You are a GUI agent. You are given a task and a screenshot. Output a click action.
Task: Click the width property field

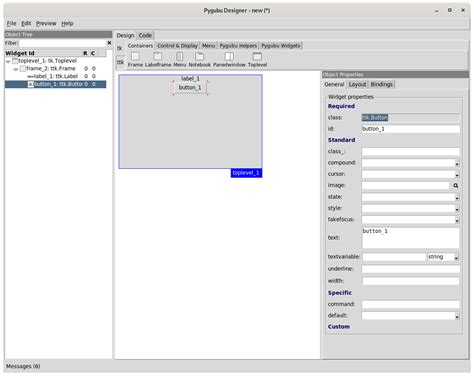tap(411, 281)
